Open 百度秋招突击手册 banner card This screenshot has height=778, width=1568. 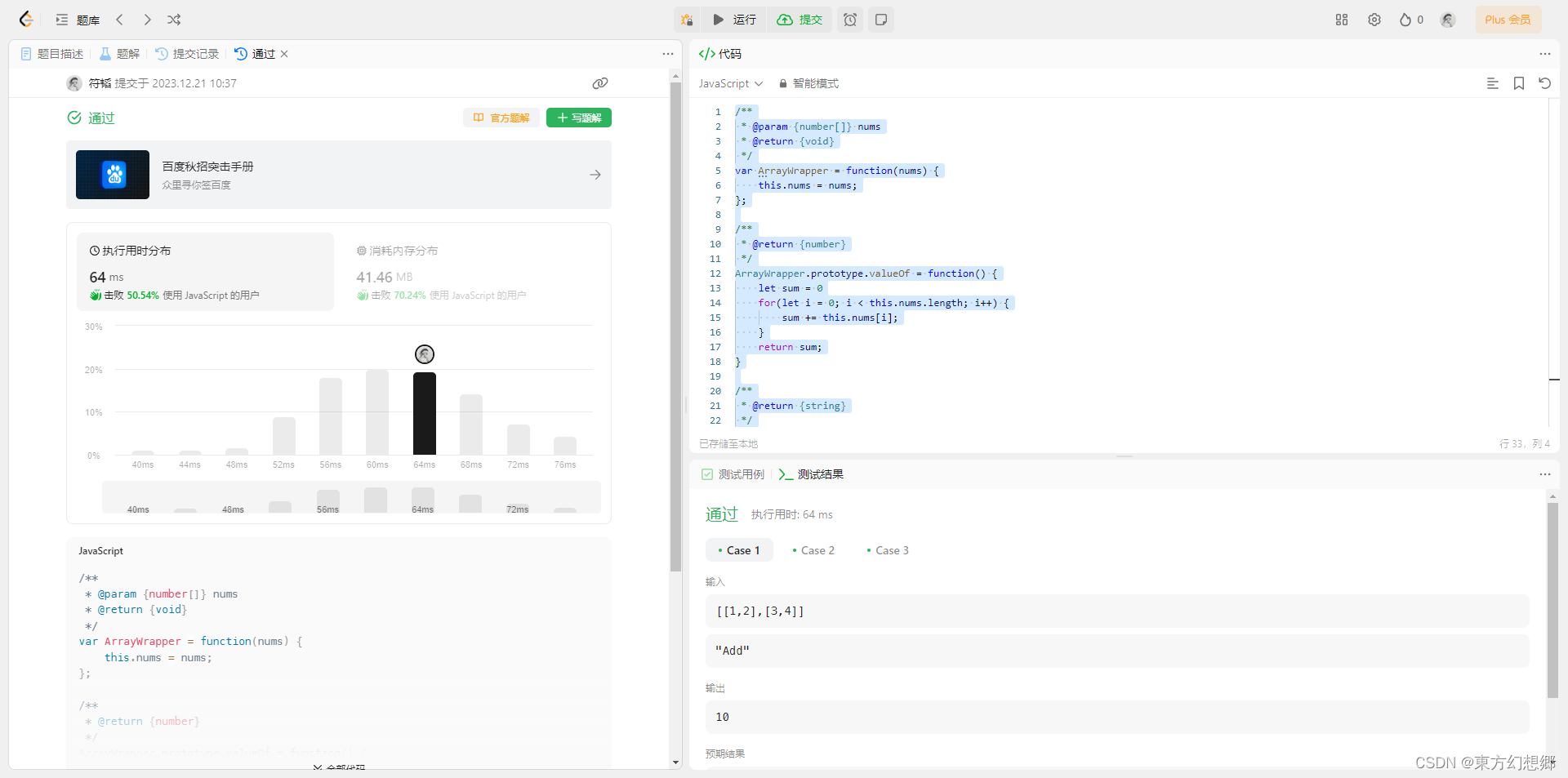click(x=339, y=175)
